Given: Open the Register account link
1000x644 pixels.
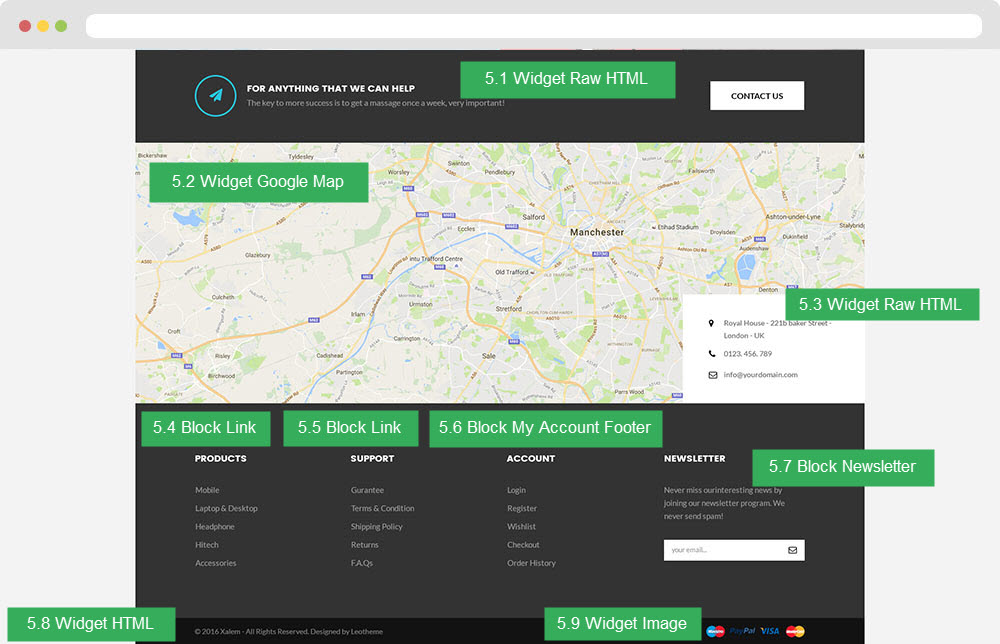Looking at the screenshot, I should click(522, 509).
